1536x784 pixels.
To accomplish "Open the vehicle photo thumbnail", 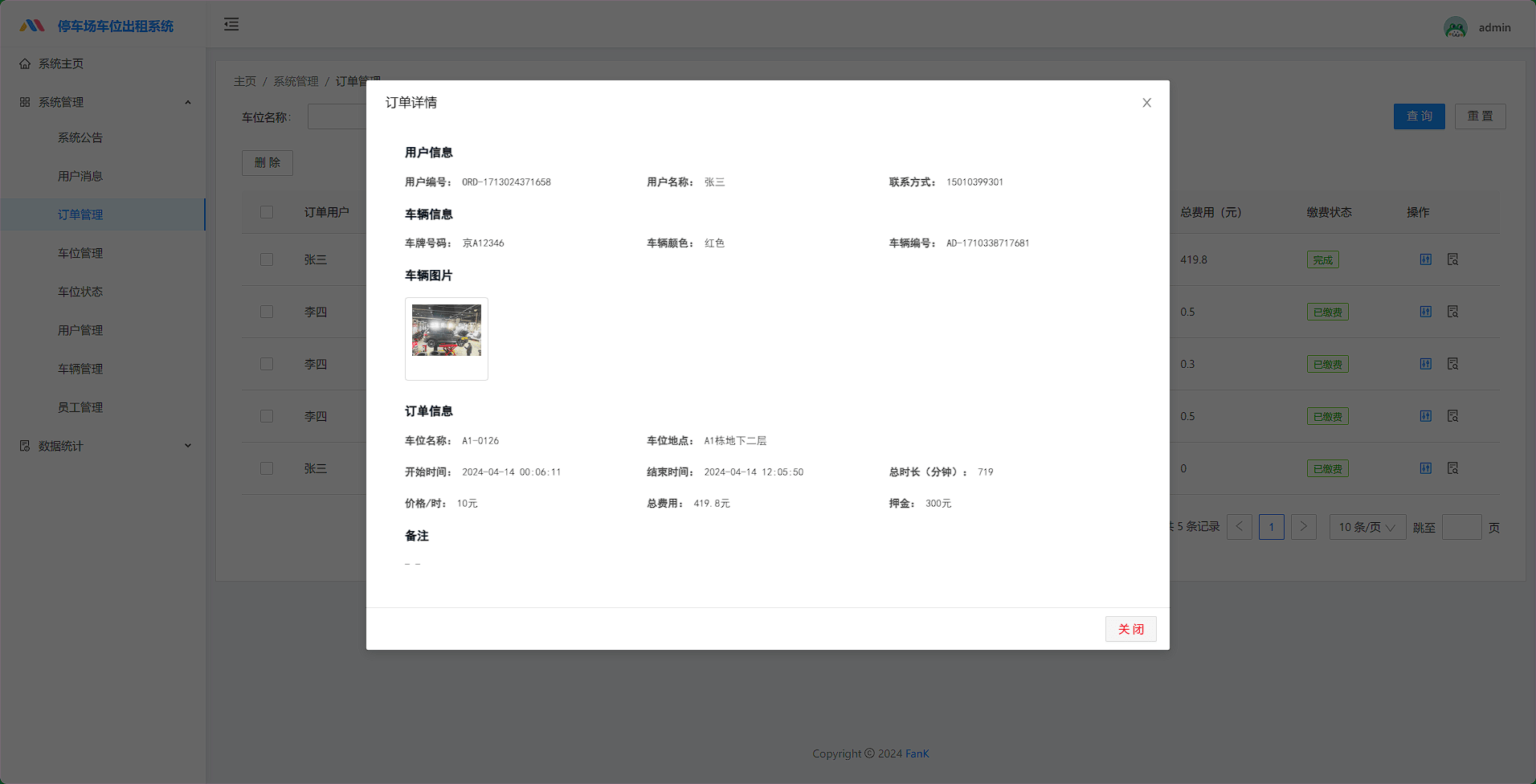I will point(447,330).
